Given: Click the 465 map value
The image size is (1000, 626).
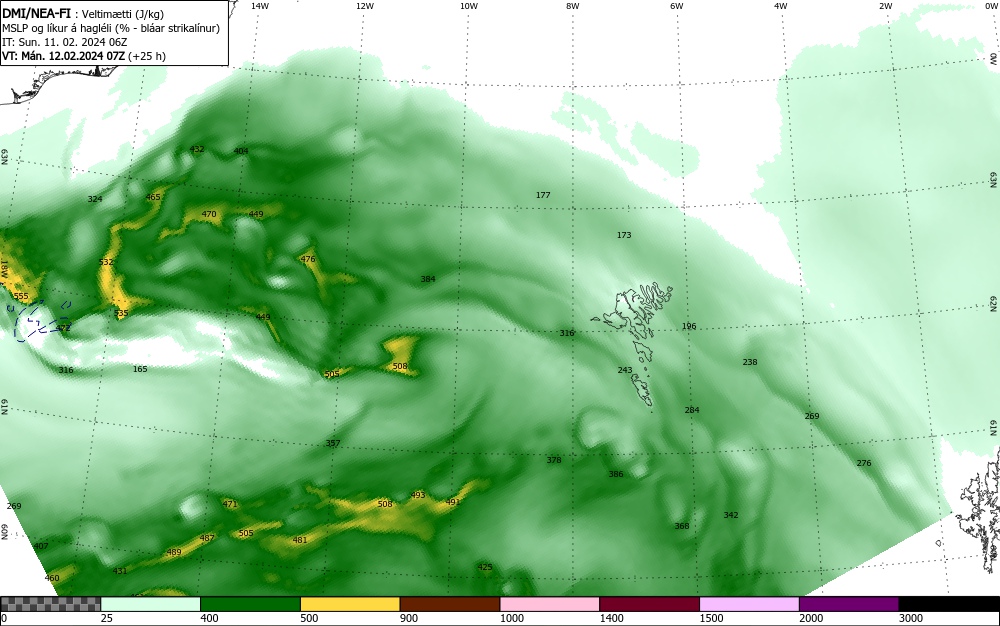Looking at the screenshot, I should (153, 198).
